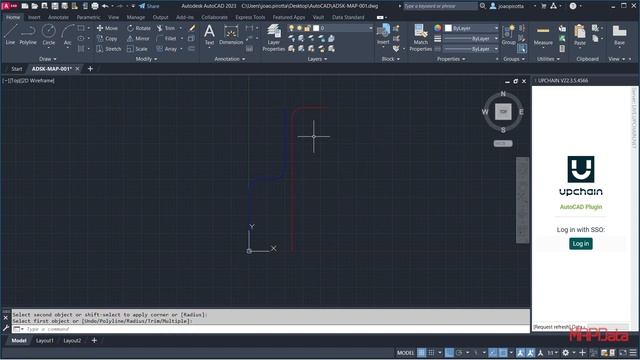The width and height of the screenshot is (640, 360).
Task: Expand the Layers panel
Action: pyautogui.click(x=317, y=59)
